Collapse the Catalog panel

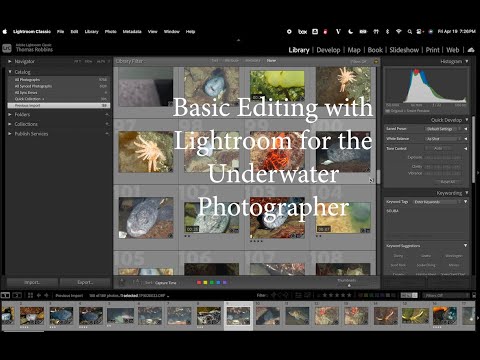coord(10,72)
